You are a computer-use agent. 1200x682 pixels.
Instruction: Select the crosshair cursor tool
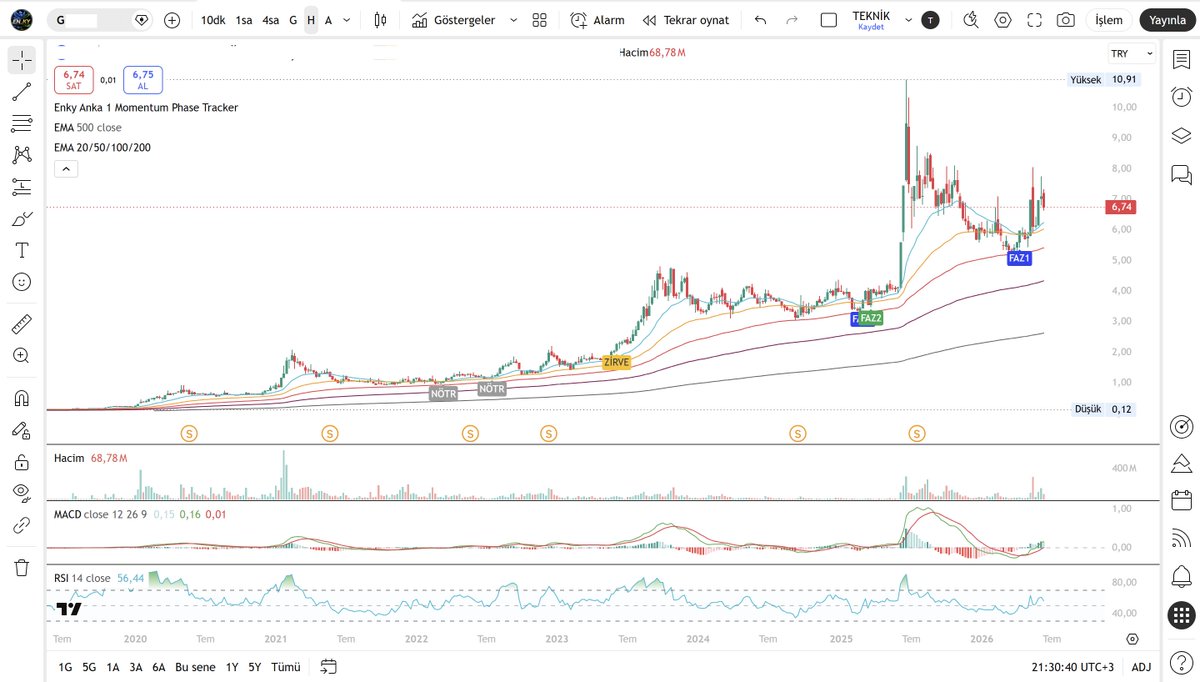(22, 60)
